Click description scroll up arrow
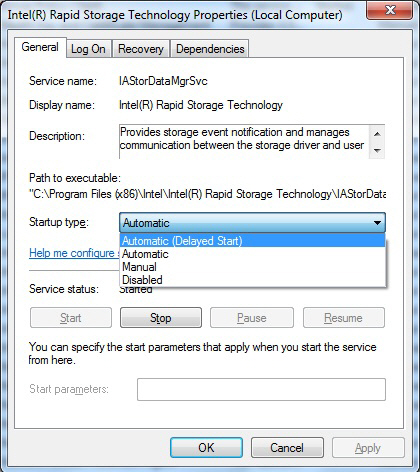The width and height of the screenshot is (420, 472). [377, 134]
